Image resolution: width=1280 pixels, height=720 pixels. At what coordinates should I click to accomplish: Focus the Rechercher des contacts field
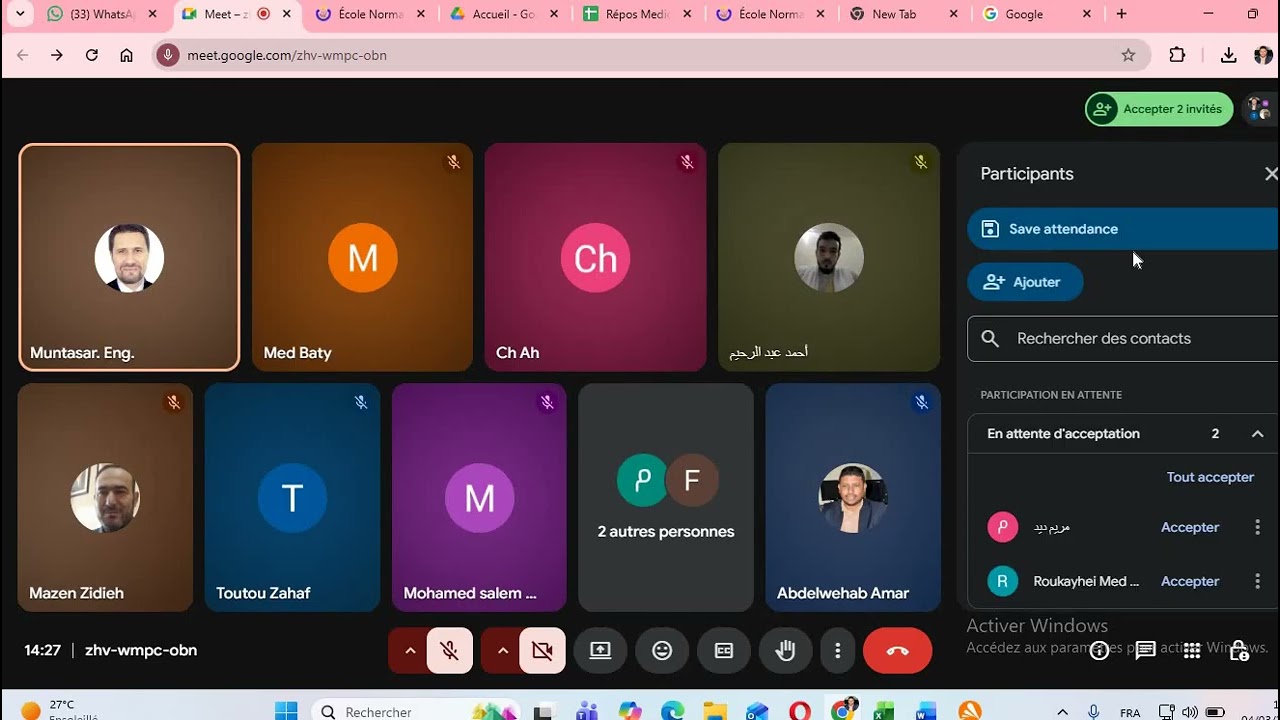click(x=1123, y=339)
